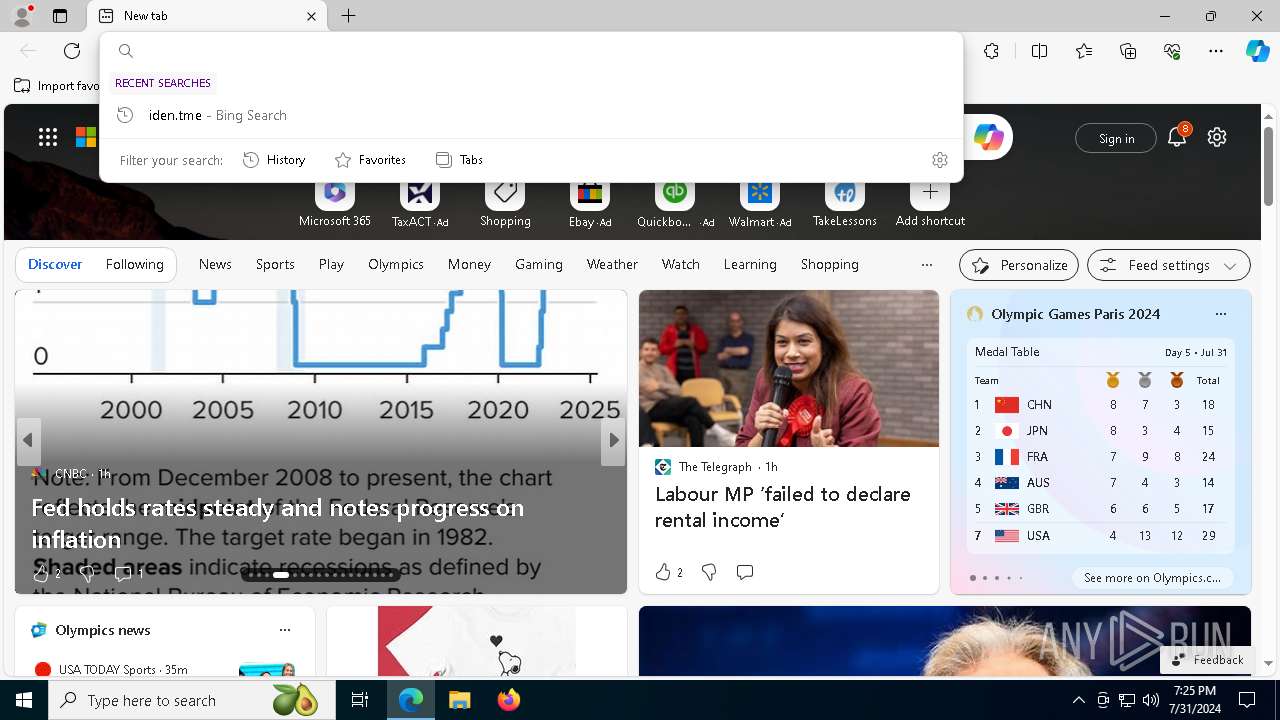
Task: Open the Tab actions menu icon
Action: tap(60, 16)
